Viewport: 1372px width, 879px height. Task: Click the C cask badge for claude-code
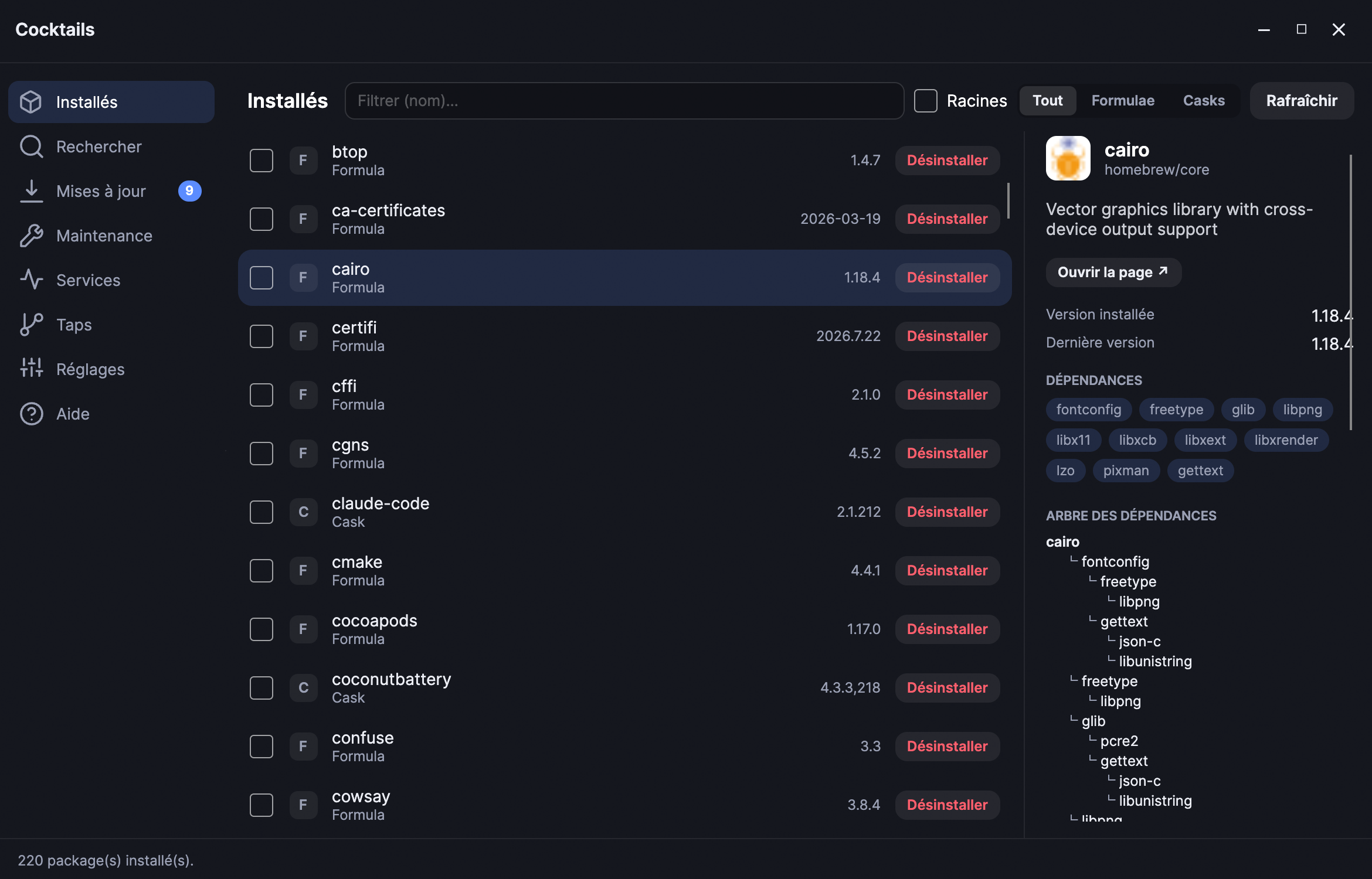[303, 512]
